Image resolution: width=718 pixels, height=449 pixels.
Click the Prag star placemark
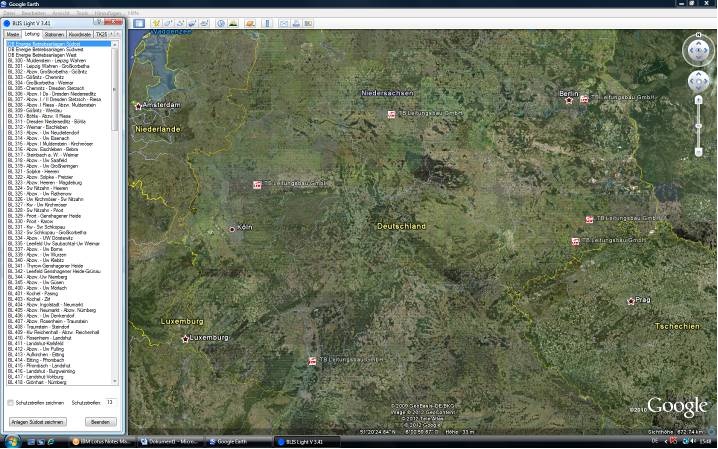631,301
